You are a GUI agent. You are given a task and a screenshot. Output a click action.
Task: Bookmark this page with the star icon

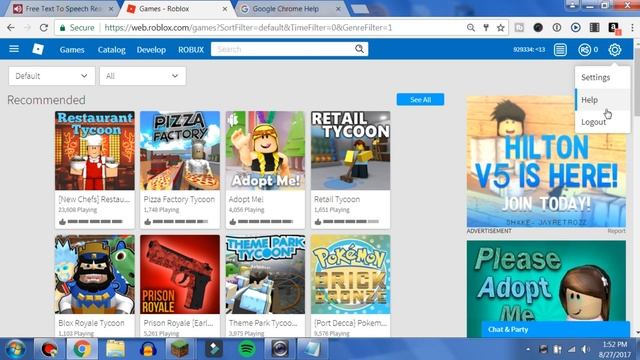pyautogui.click(x=500, y=28)
